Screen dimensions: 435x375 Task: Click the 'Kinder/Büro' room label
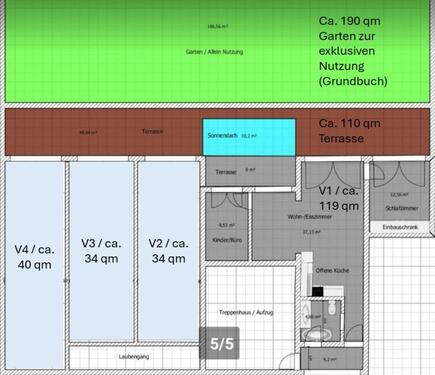click(x=227, y=240)
